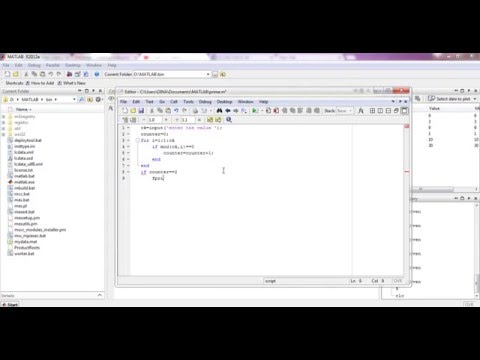Select the file mydata.mat
This screenshot has height=360, width=480.
25,241
